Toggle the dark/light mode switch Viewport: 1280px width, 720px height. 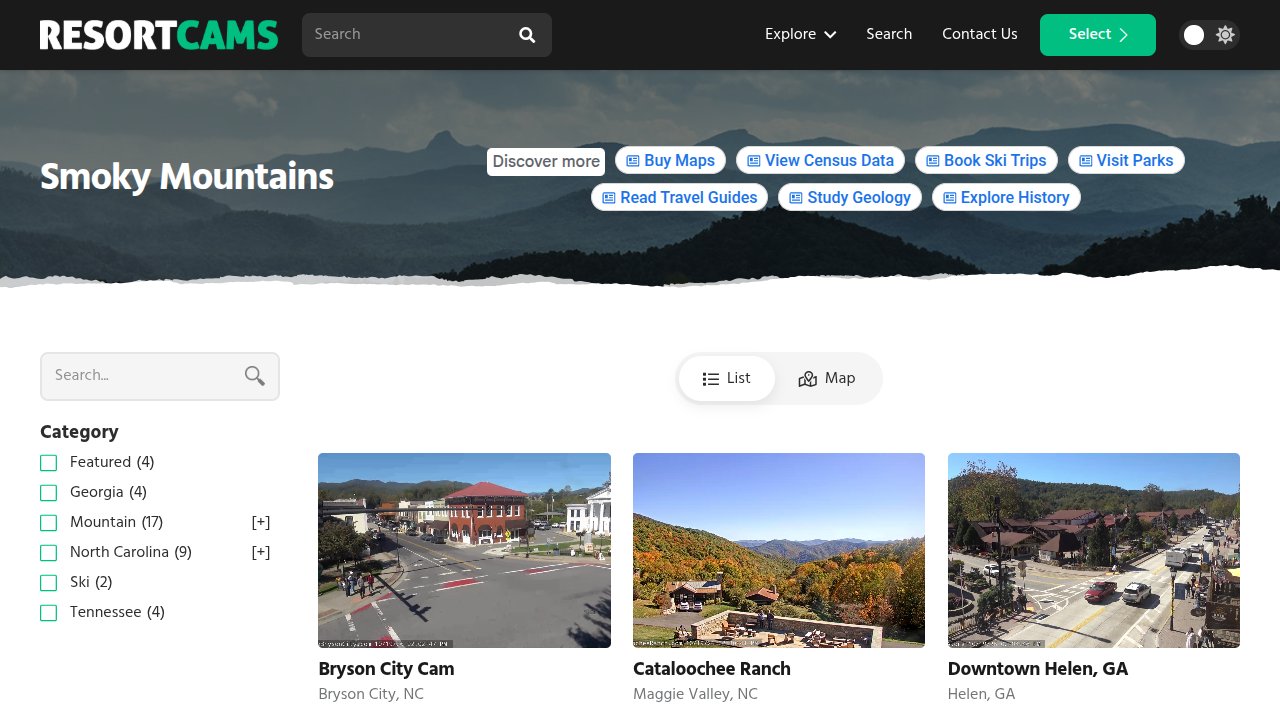1209,35
